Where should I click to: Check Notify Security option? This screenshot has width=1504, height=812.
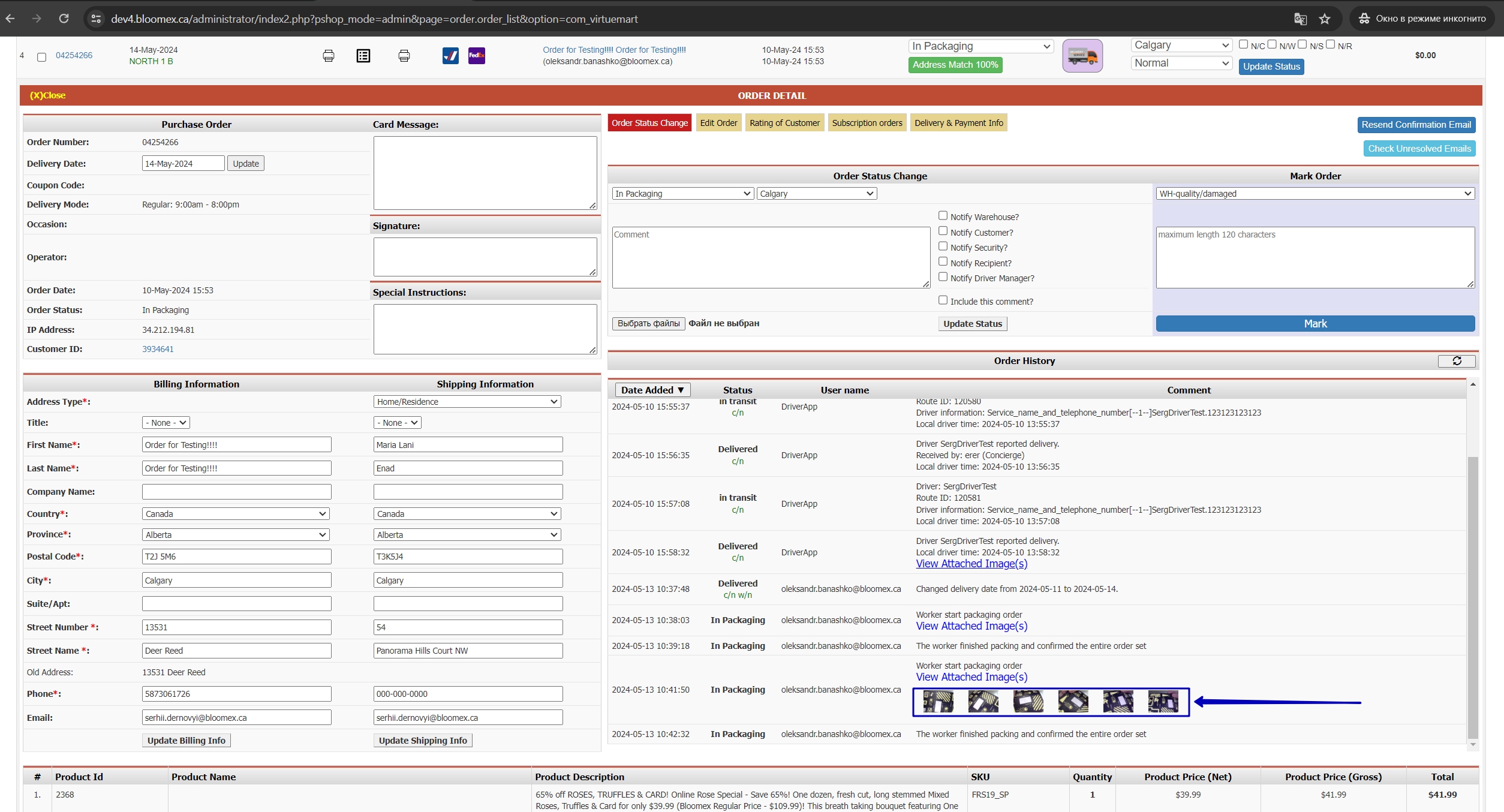943,246
